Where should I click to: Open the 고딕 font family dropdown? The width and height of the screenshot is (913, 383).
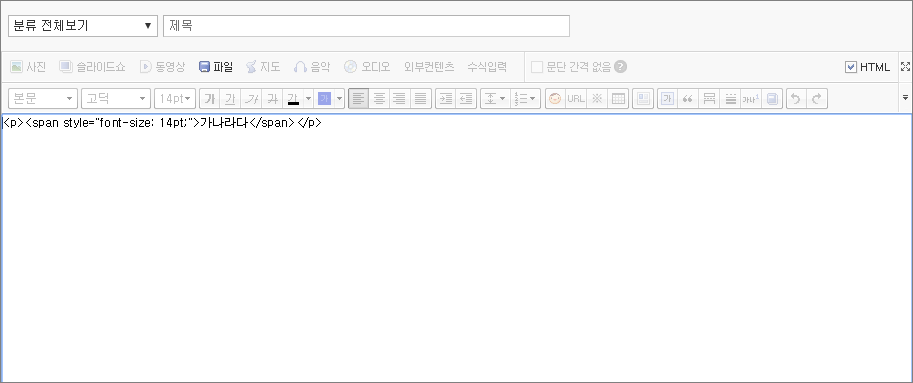116,99
